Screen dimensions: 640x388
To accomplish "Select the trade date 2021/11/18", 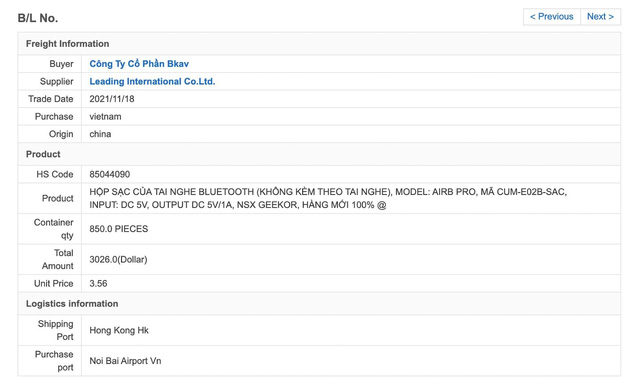I will click(112, 99).
